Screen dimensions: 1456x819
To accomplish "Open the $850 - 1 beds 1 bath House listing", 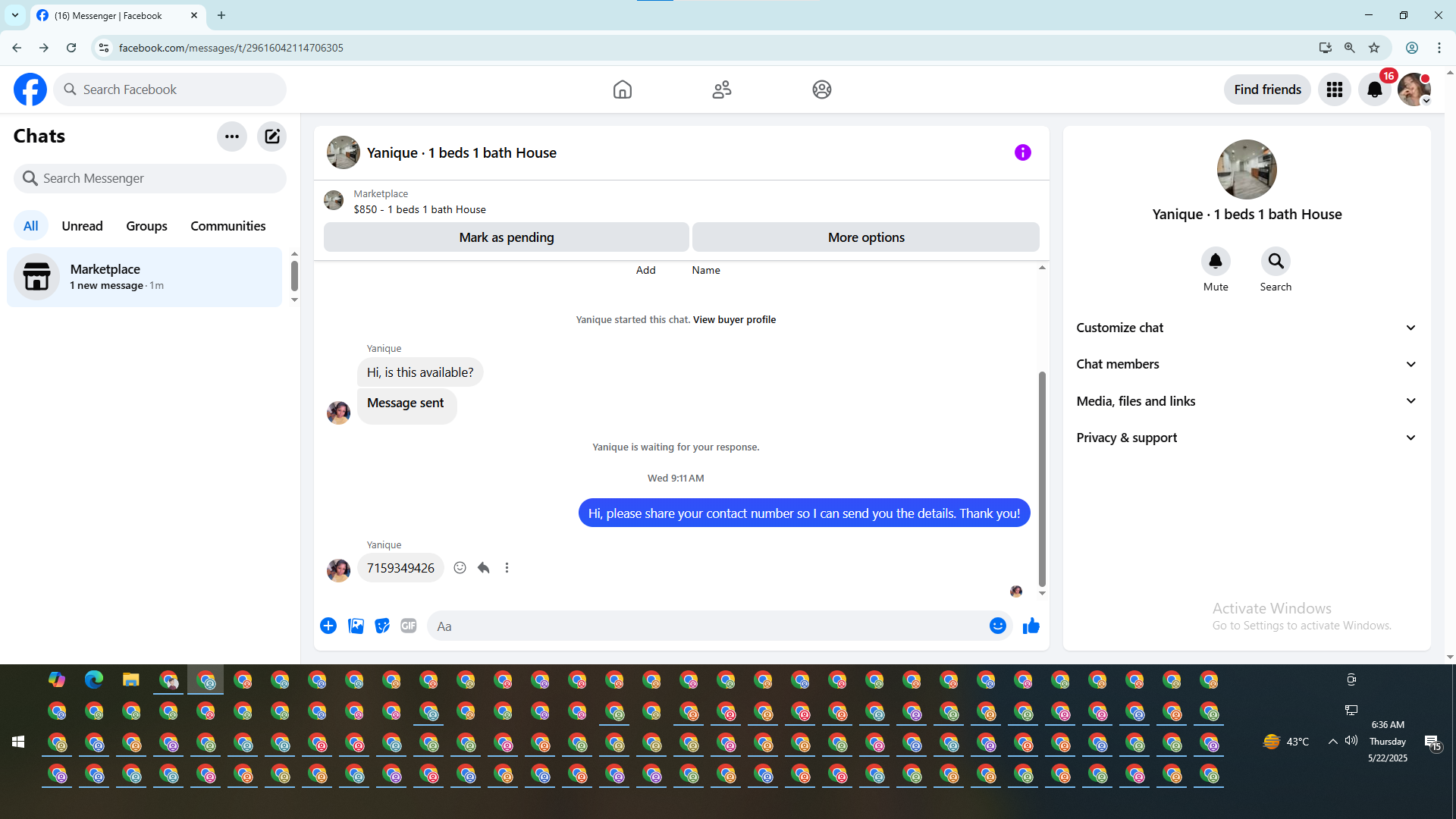I will coord(419,209).
